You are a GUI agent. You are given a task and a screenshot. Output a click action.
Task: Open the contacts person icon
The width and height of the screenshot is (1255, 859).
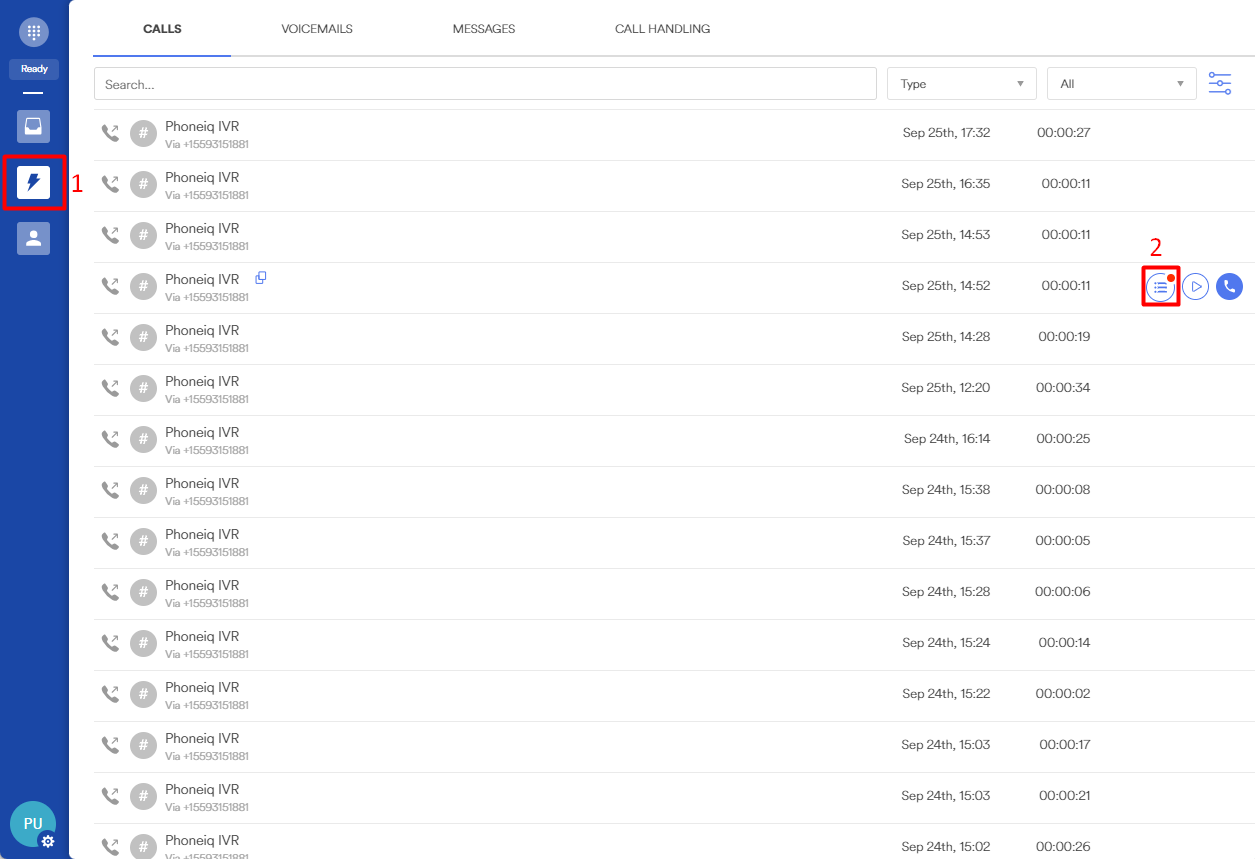point(33,238)
